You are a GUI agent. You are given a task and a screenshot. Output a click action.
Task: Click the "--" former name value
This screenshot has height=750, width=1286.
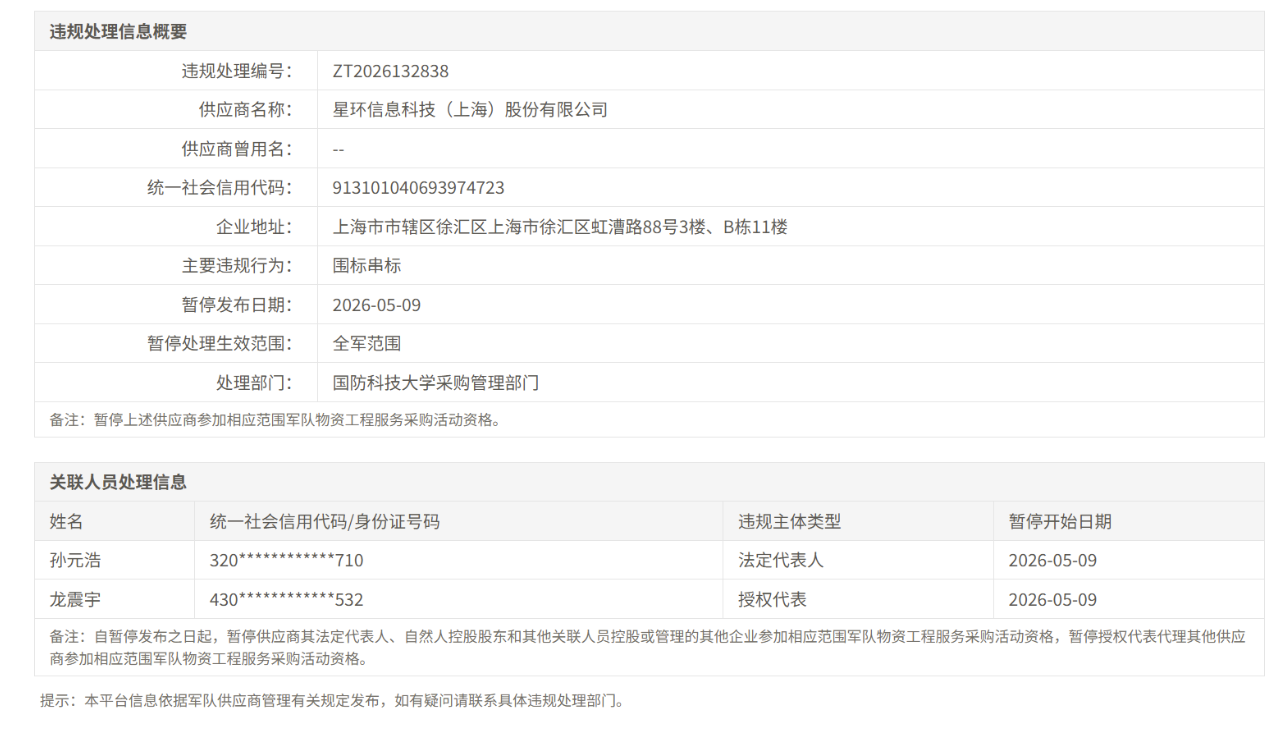(x=339, y=149)
